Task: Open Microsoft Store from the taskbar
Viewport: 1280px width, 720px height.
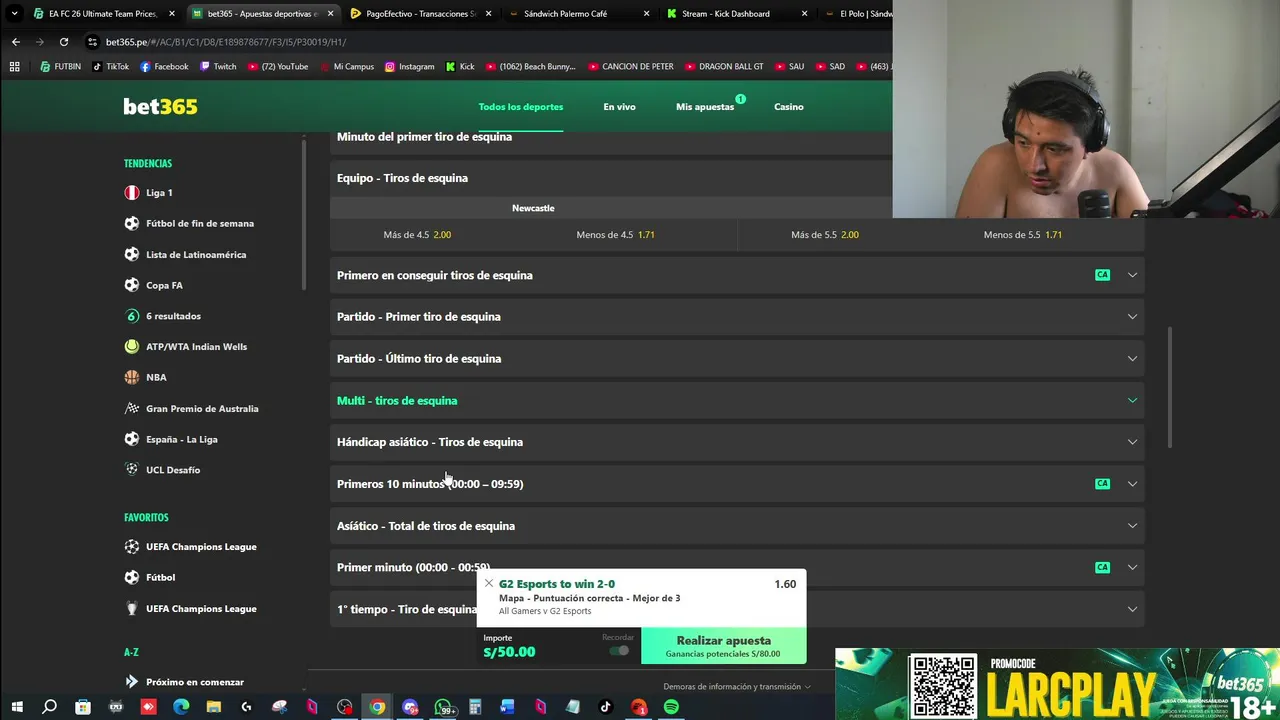Action: pos(83,707)
